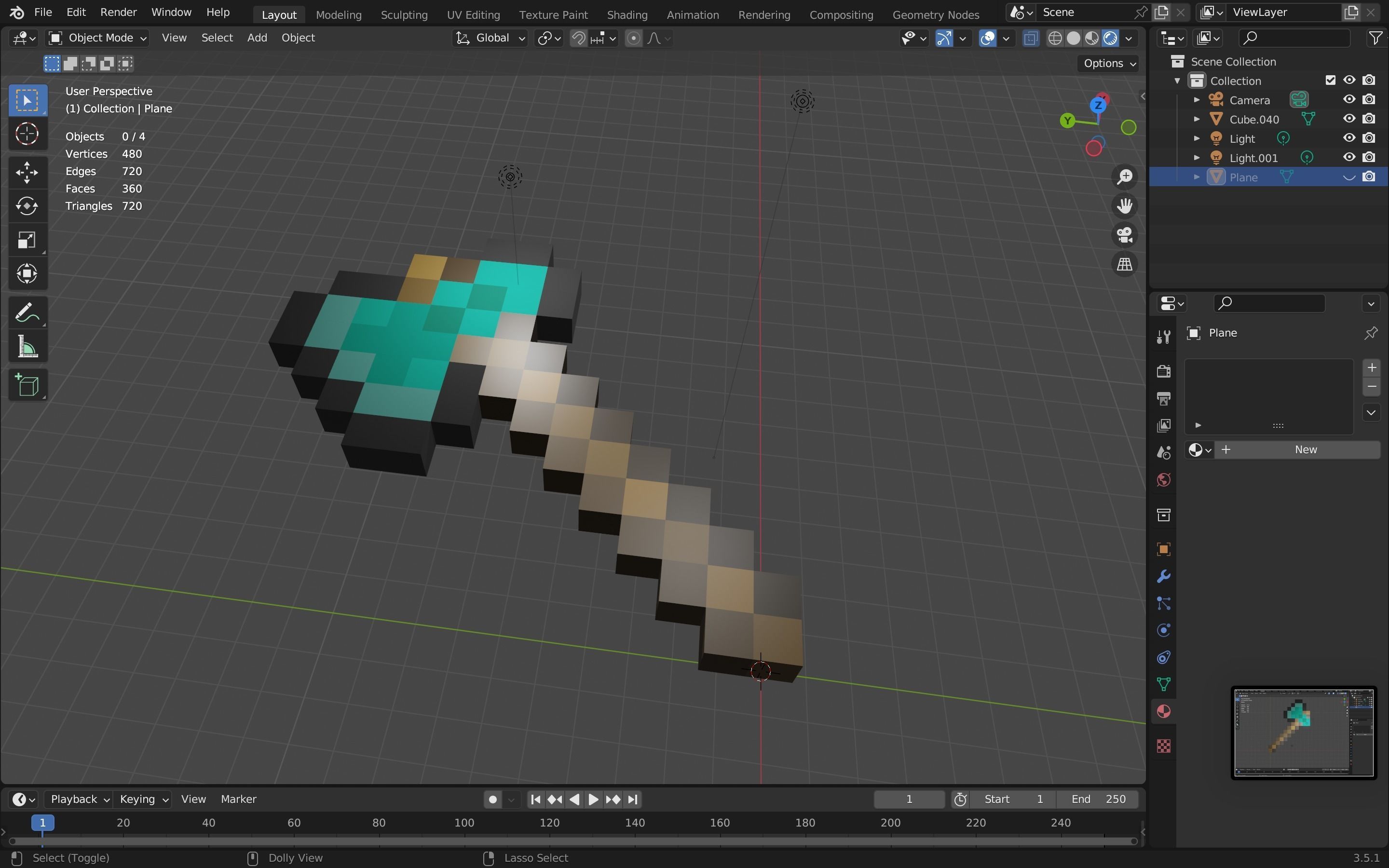Open the Output properties tab

(1163, 398)
